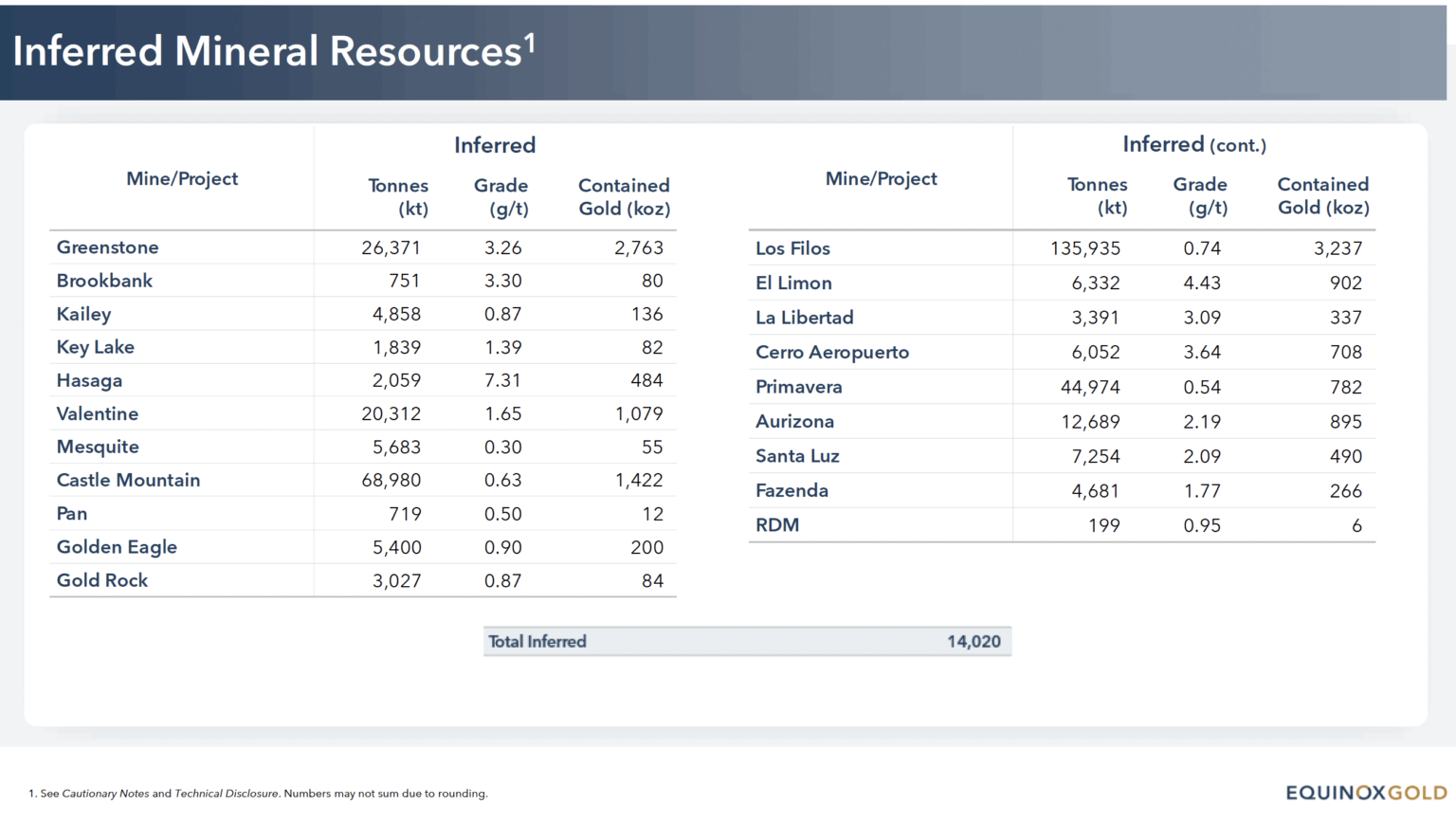Select the Aurizona mine name
The width and height of the screenshot is (1456, 823).
point(794,422)
